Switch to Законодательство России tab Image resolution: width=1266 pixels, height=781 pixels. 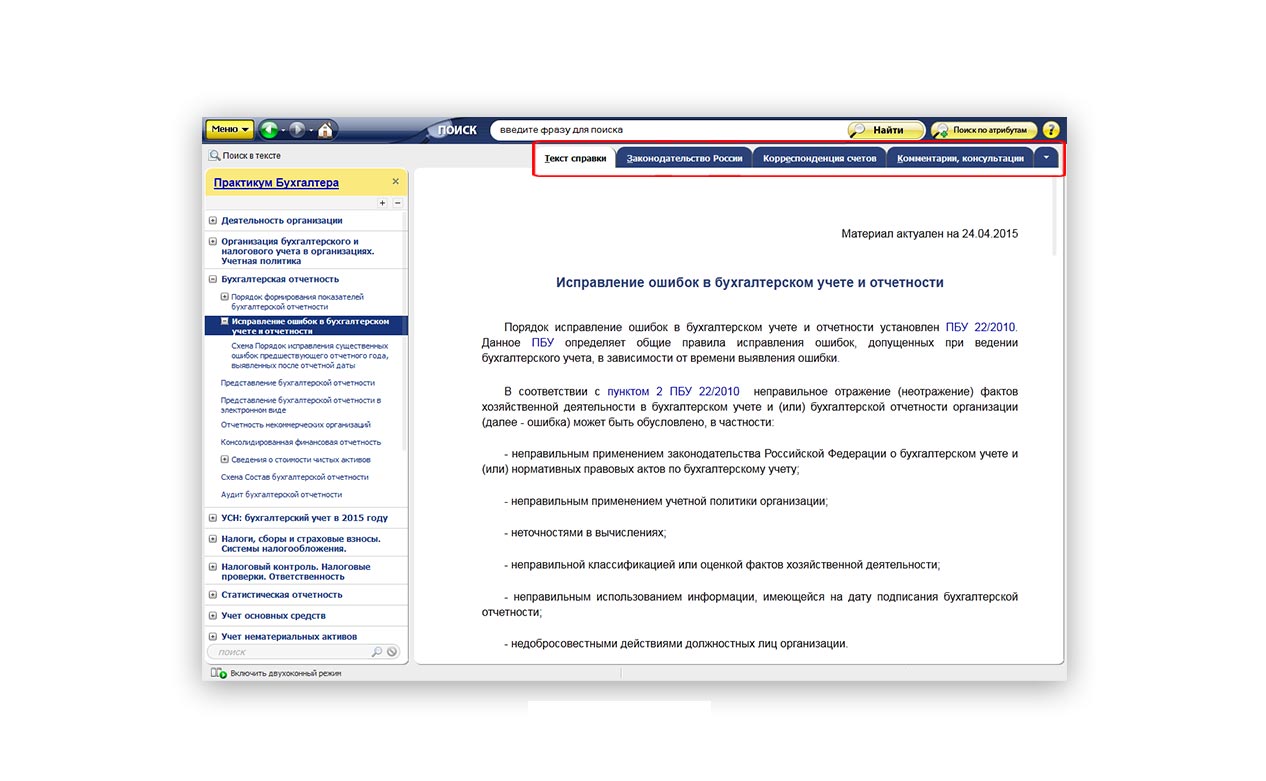pyautogui.click(x=684, y=158)
